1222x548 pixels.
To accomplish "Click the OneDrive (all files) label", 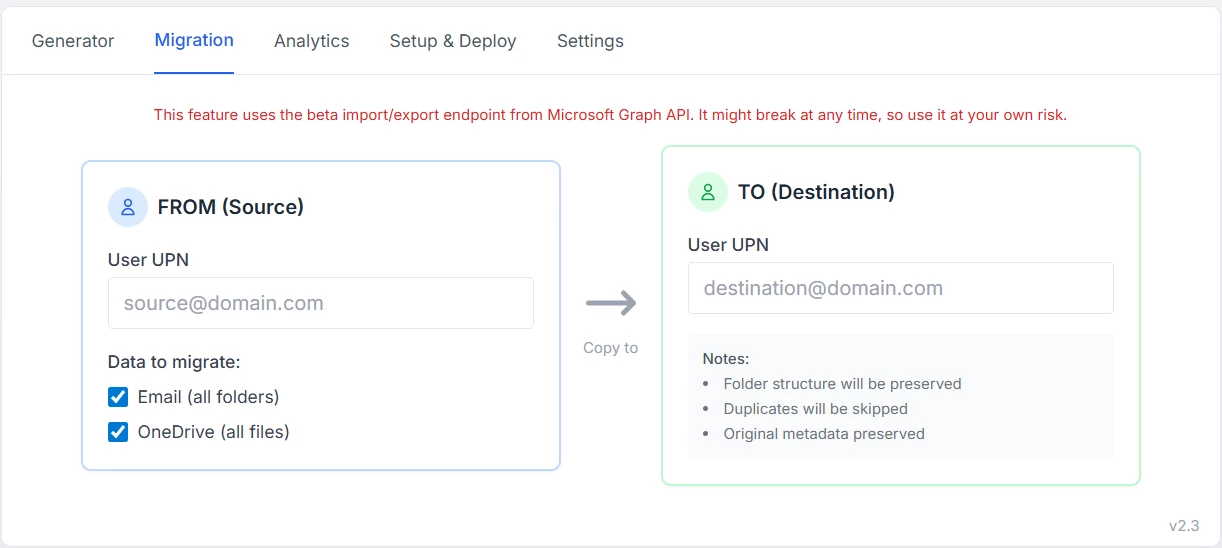I will (213, 432).
